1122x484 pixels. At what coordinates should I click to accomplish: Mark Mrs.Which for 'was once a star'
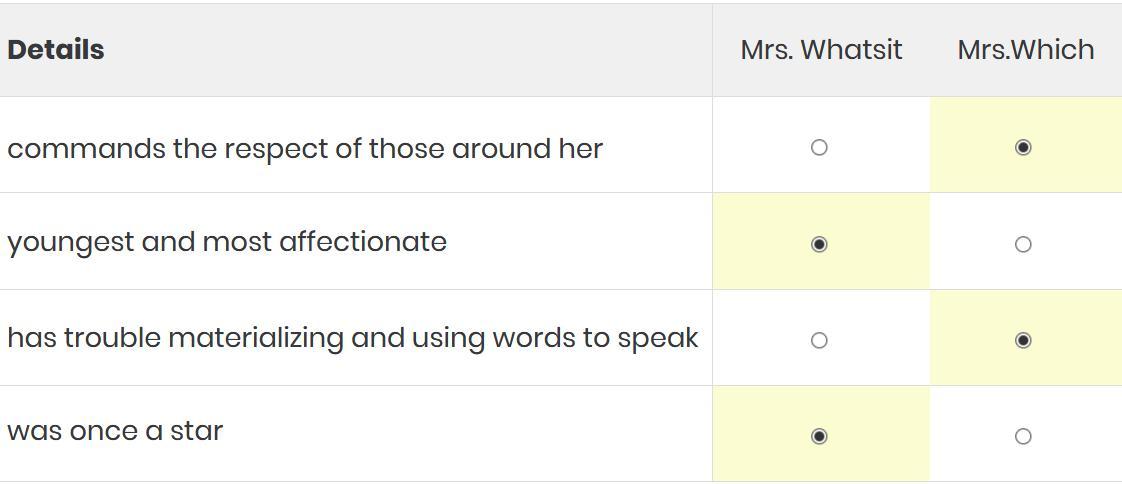click(x=1023, y=436)
